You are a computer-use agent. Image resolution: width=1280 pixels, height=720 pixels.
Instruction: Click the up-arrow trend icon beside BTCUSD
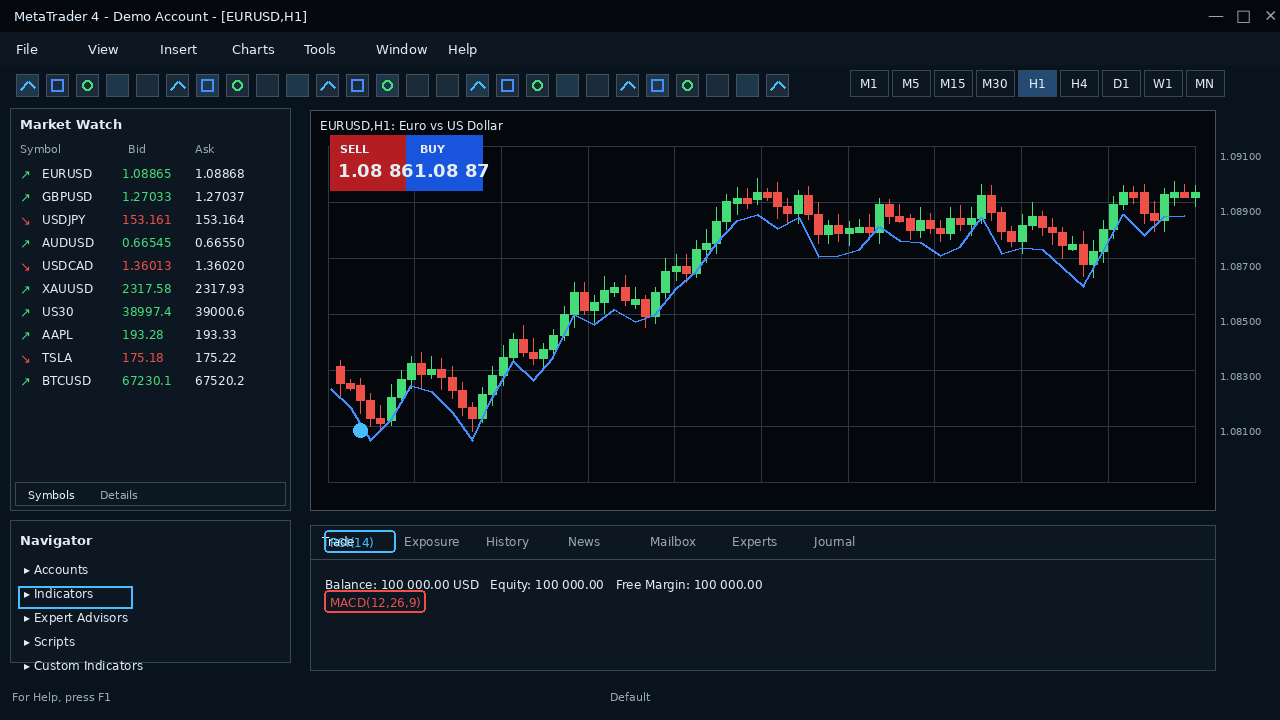[25, 381]
